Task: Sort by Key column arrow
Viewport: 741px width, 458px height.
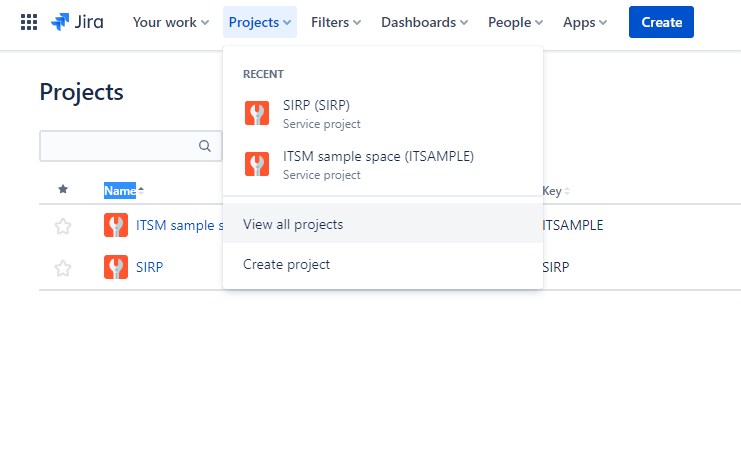Action: (567, 191)
